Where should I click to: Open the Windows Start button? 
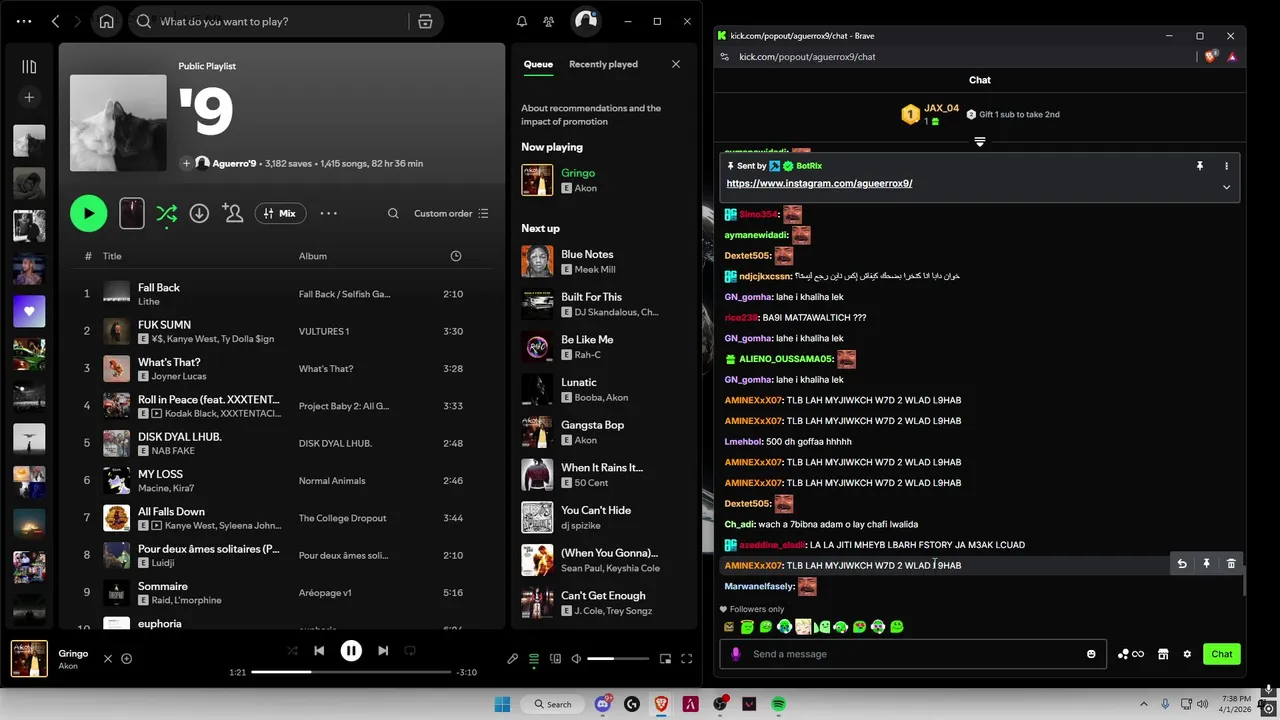502,704
